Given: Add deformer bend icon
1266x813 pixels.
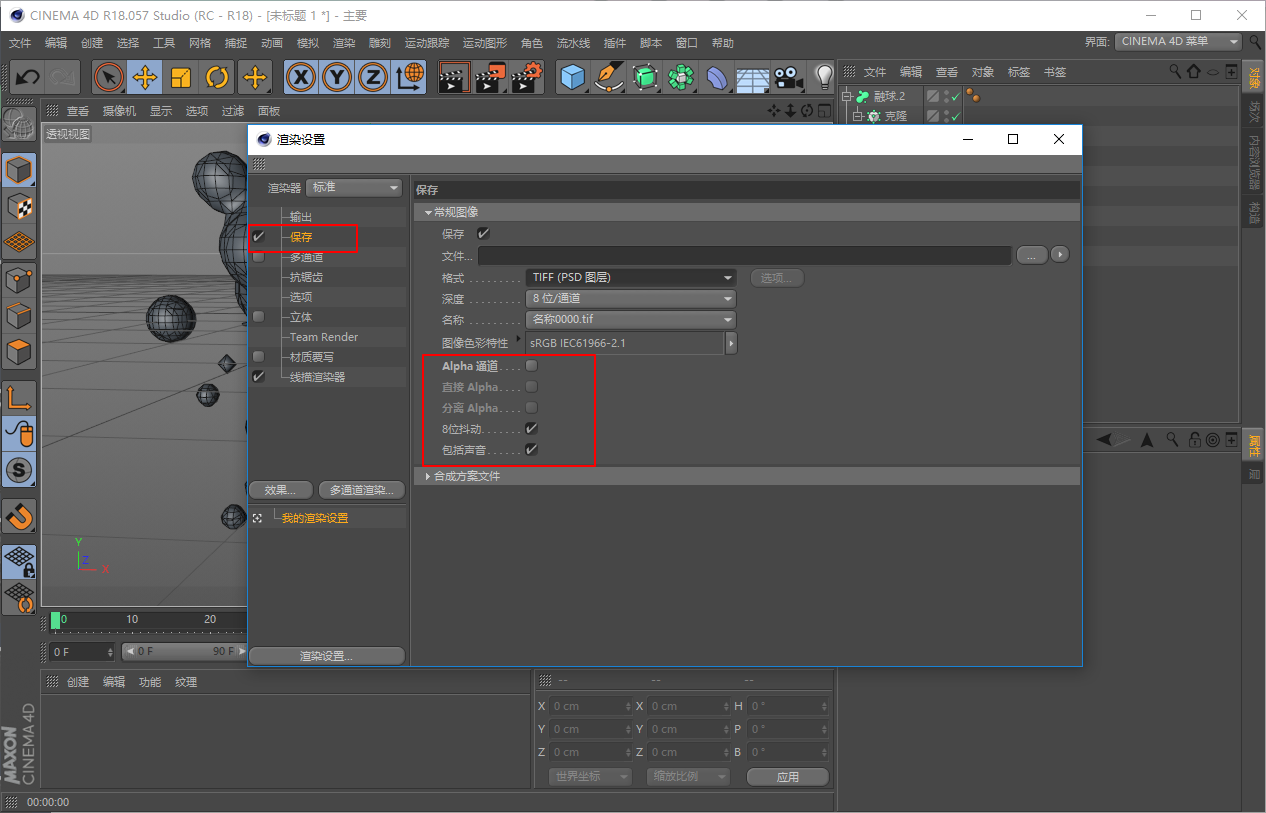Looking at the screenshot, I should (717, 77).
